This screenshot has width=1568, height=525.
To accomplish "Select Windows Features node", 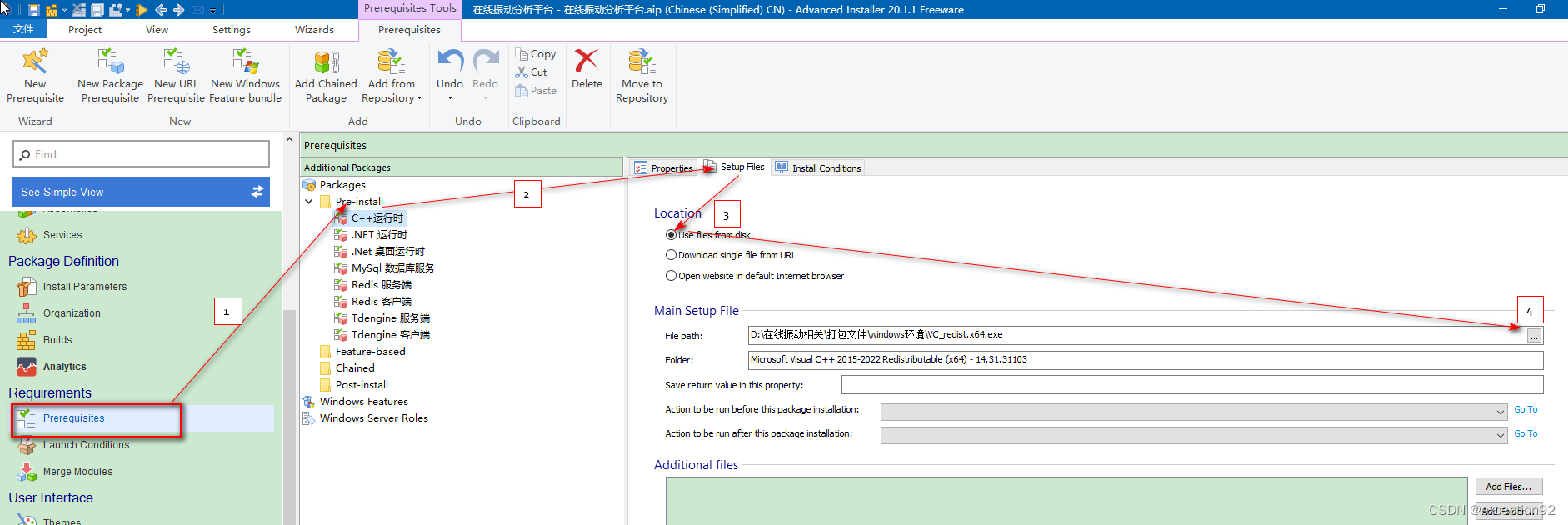I will click(363, 402).
